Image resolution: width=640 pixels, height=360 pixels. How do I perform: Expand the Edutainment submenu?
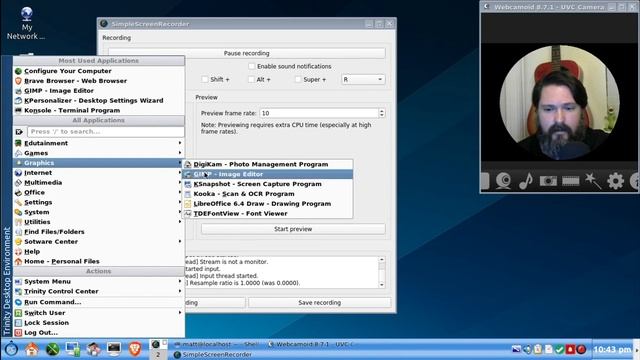tap(99, 143)
